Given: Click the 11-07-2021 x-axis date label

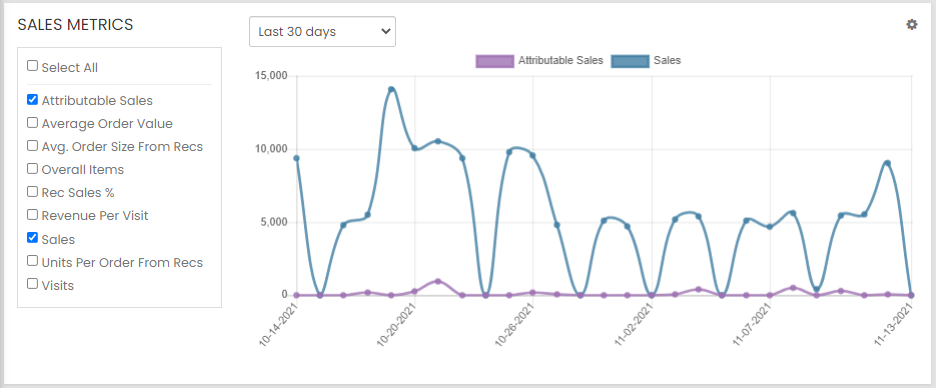Looking at the screenshot, I should click(752, 325).
